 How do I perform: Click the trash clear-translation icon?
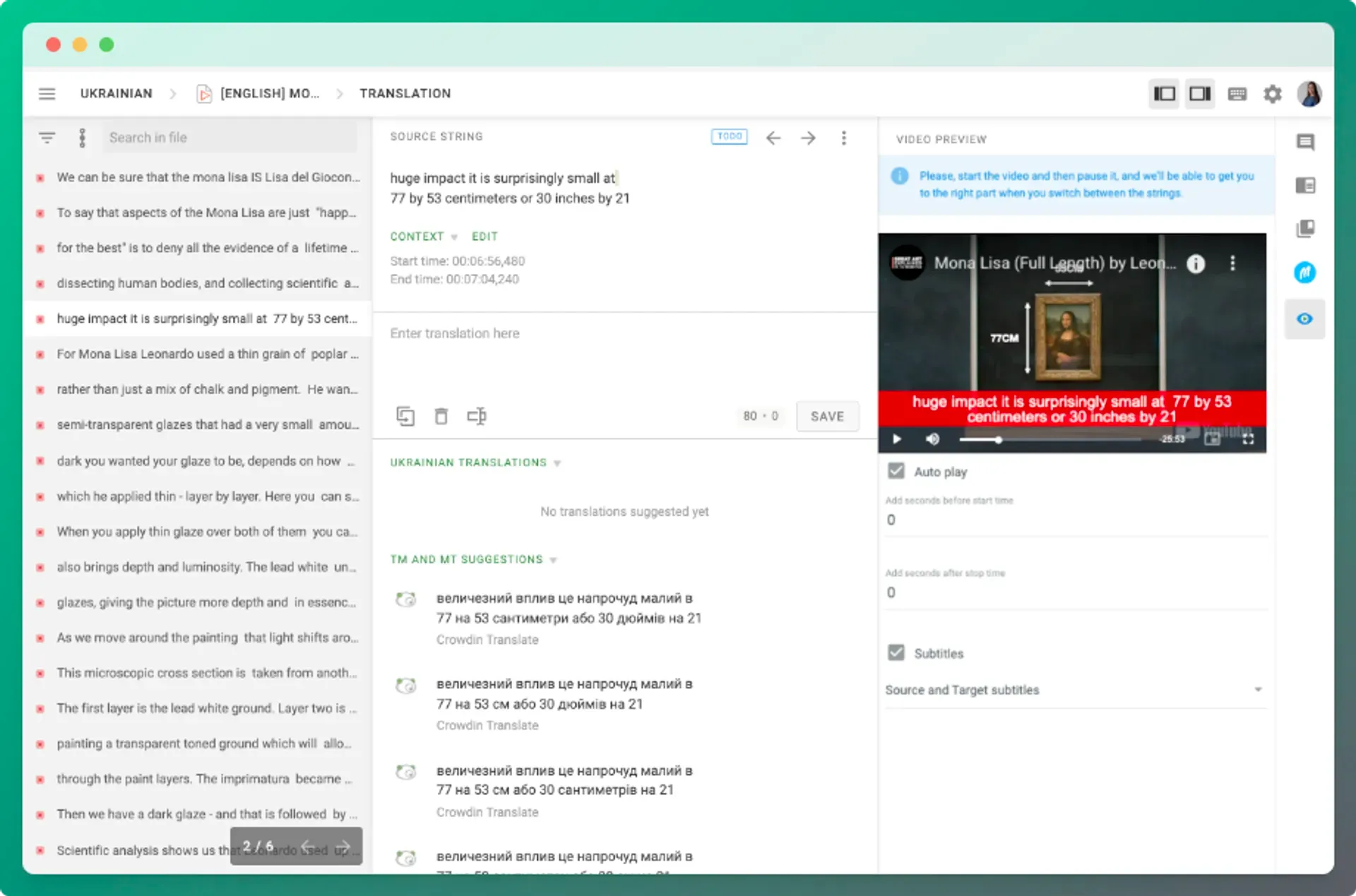click(x=441, y=416)
